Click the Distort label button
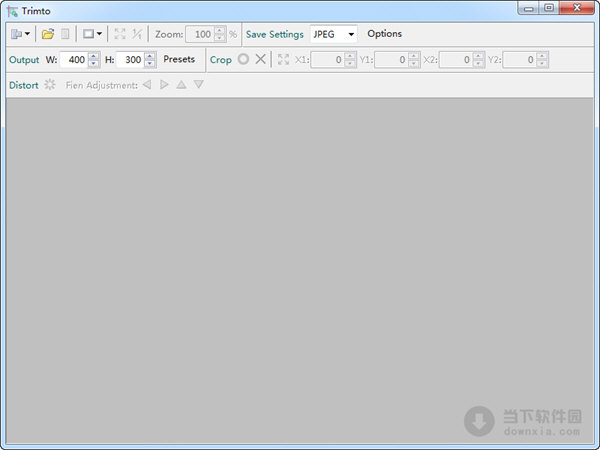The width and height of the screenshot is (600, 450). tap(23, 85)
